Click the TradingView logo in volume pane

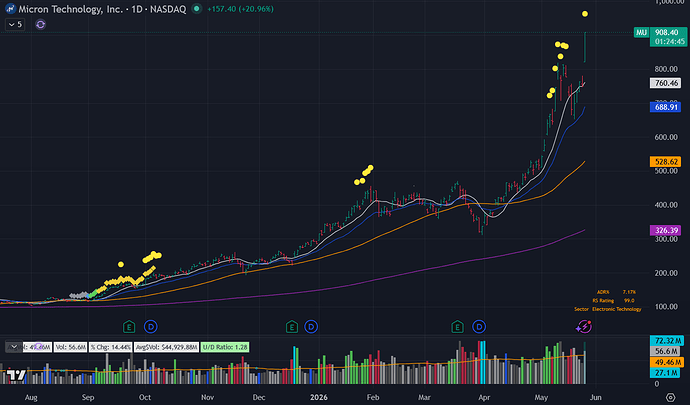pyautogui.click(x=16, y=376)
